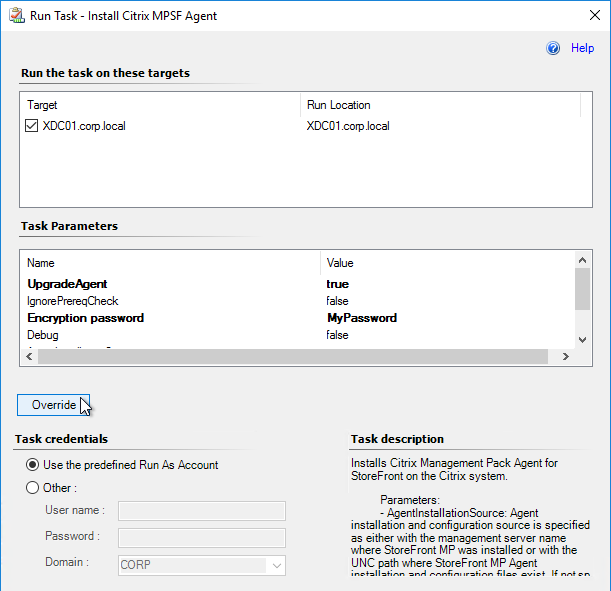The height and width of the screenshot is (591, 611).
Task: Select the Target column header
Action: click(160, 105)
